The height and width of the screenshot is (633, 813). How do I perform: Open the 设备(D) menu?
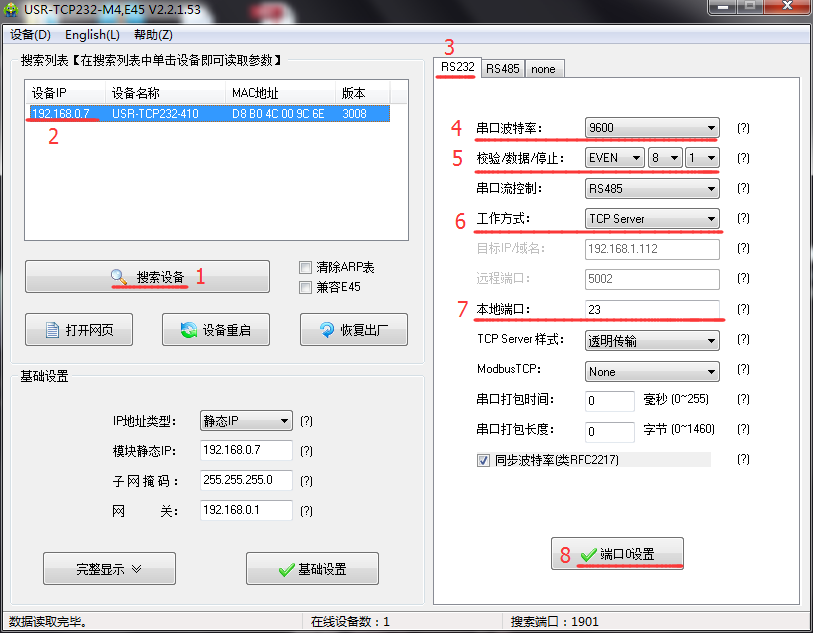pyautogui.click(x=30, y=35)
